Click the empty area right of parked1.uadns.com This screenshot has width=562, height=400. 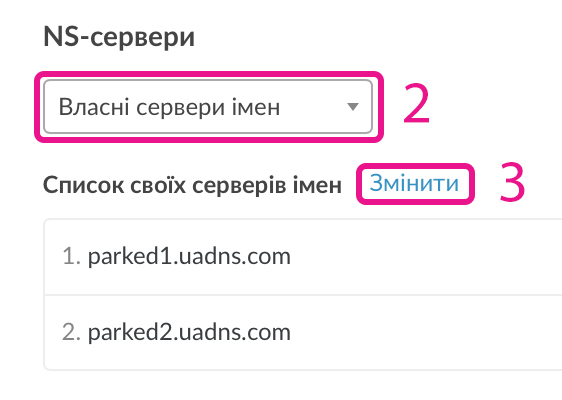[x=427, y=257]
